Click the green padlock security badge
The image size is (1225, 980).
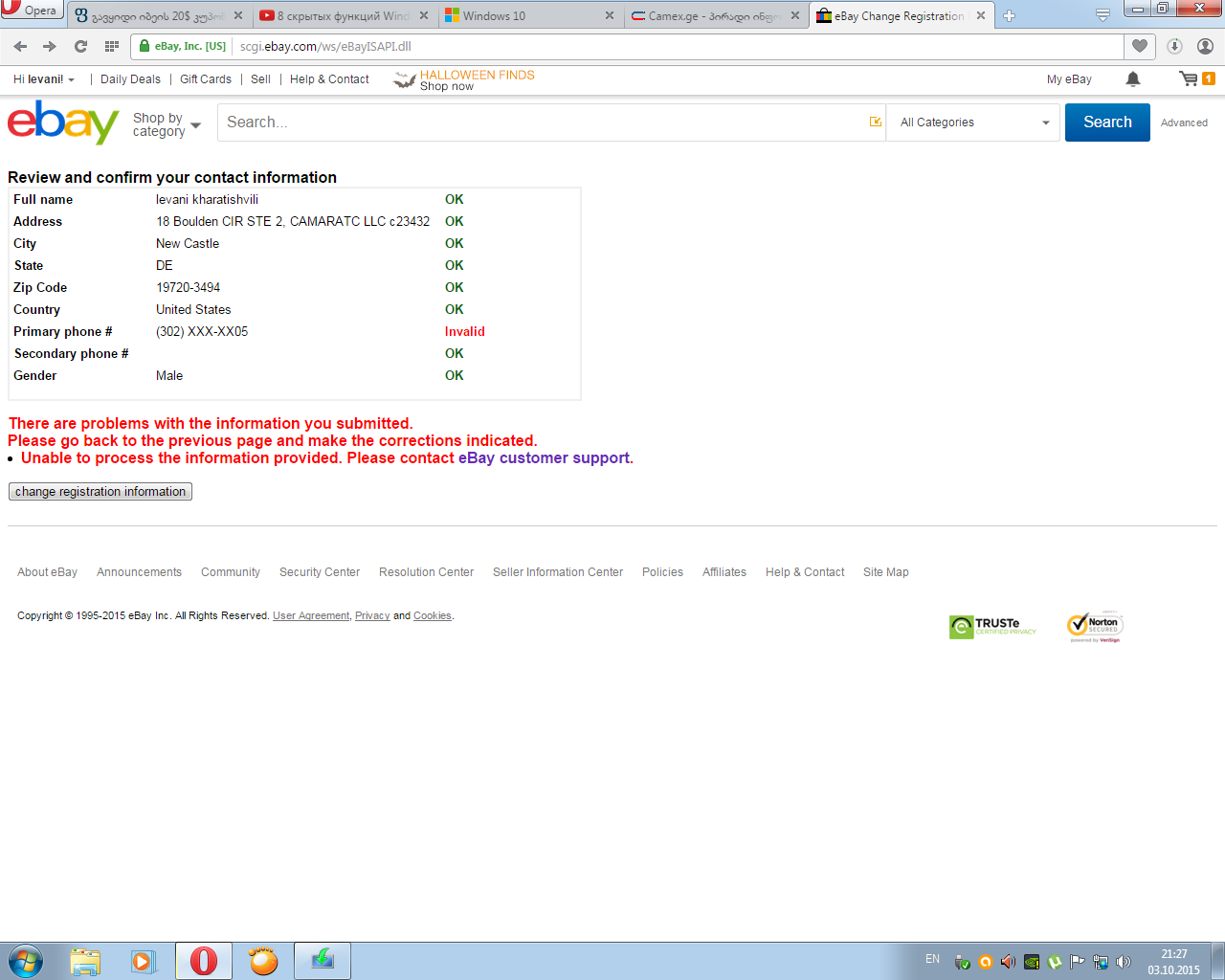pos(182,46)
